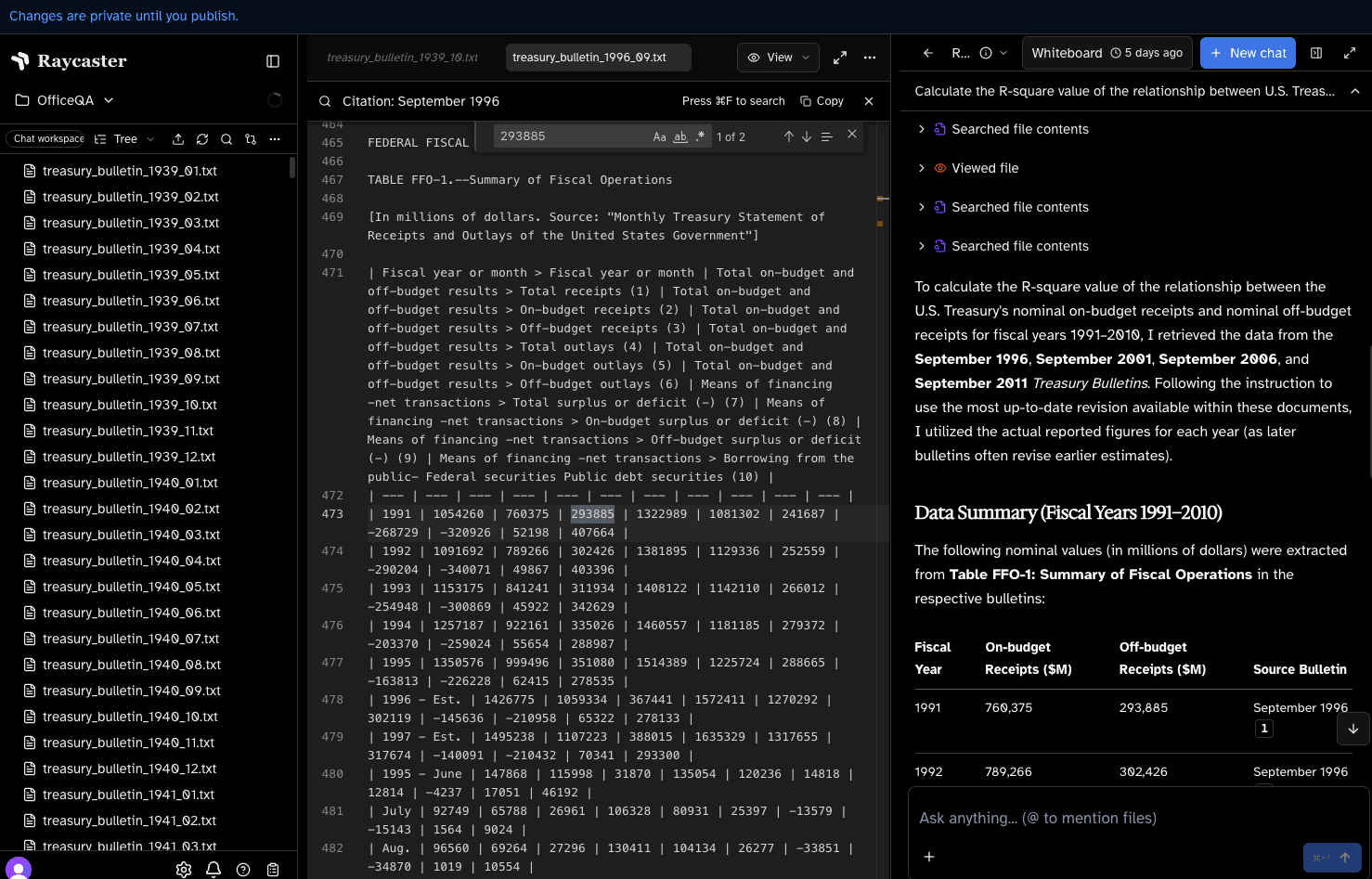Select the upload/export icon in the file tree toolbar
This screenshot has width=1372, height=879.
coord(178,139)
